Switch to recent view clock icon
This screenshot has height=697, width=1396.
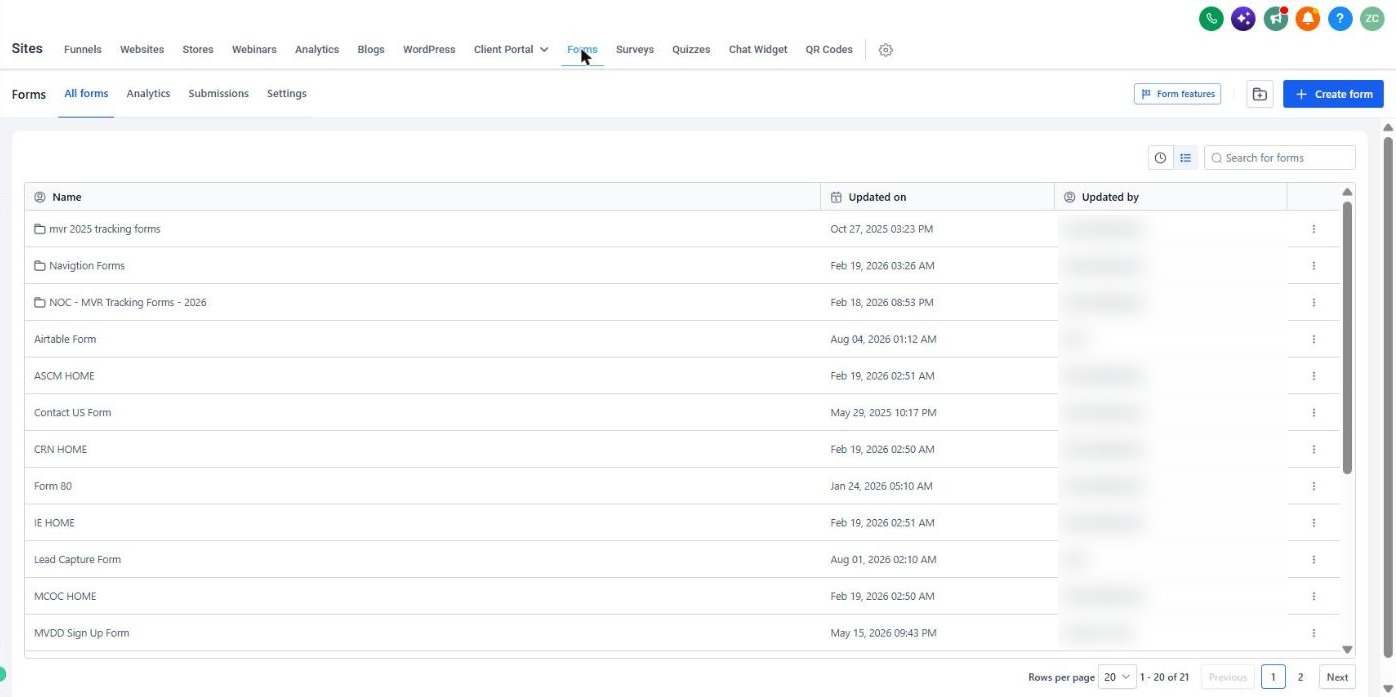coord(1160,158)
